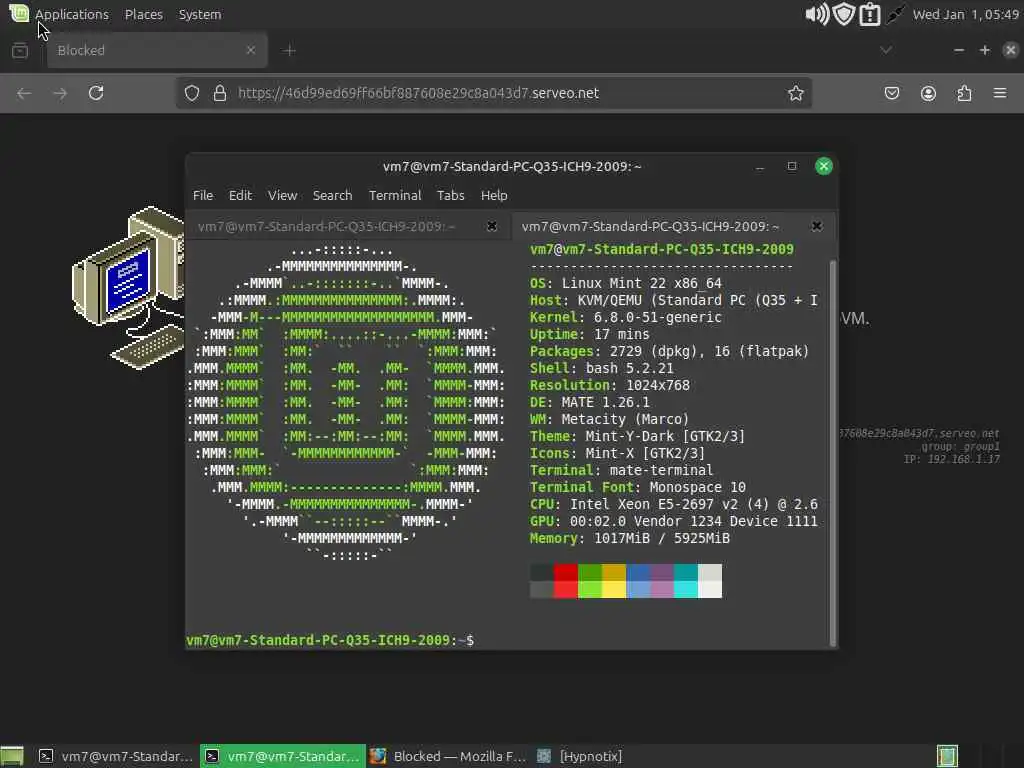Click the volume speaker tray icon
Image resolution: width=1024 pixels, height=768 pixels.
point(816,14)
